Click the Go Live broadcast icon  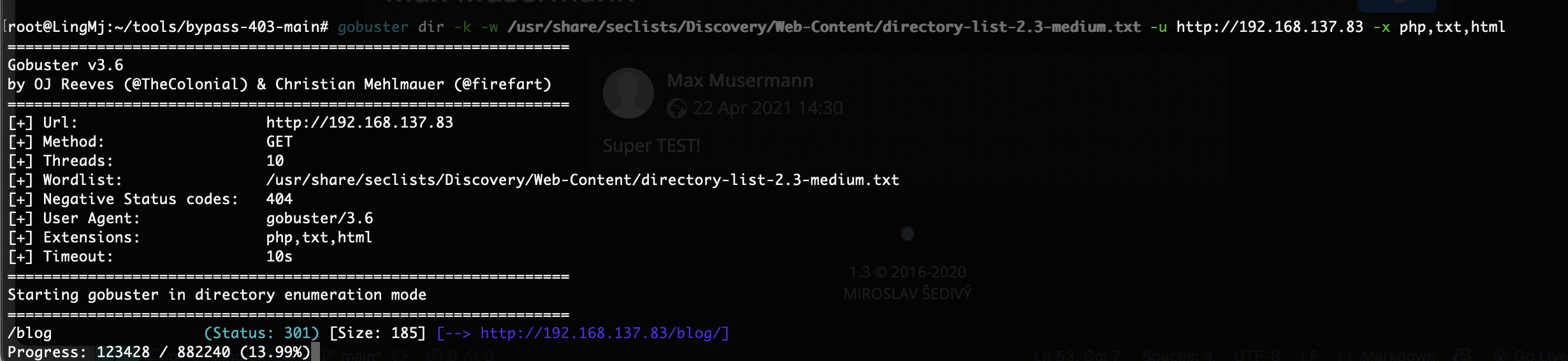[x=1500, y=356]
